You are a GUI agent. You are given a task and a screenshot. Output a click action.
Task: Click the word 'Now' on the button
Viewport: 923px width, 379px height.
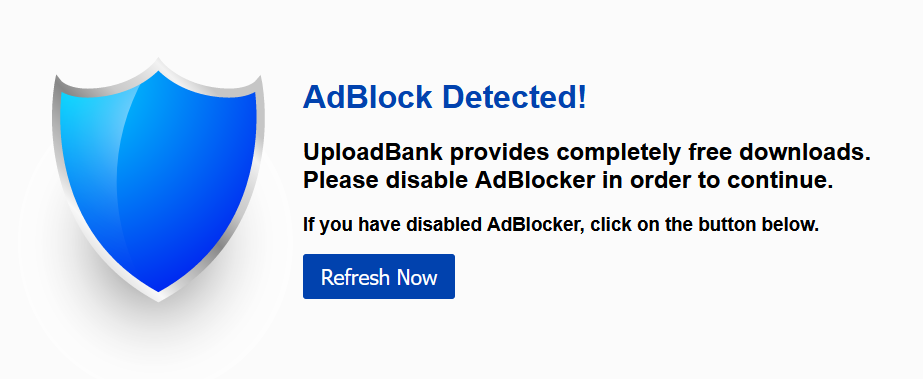(x=417, y=277)
